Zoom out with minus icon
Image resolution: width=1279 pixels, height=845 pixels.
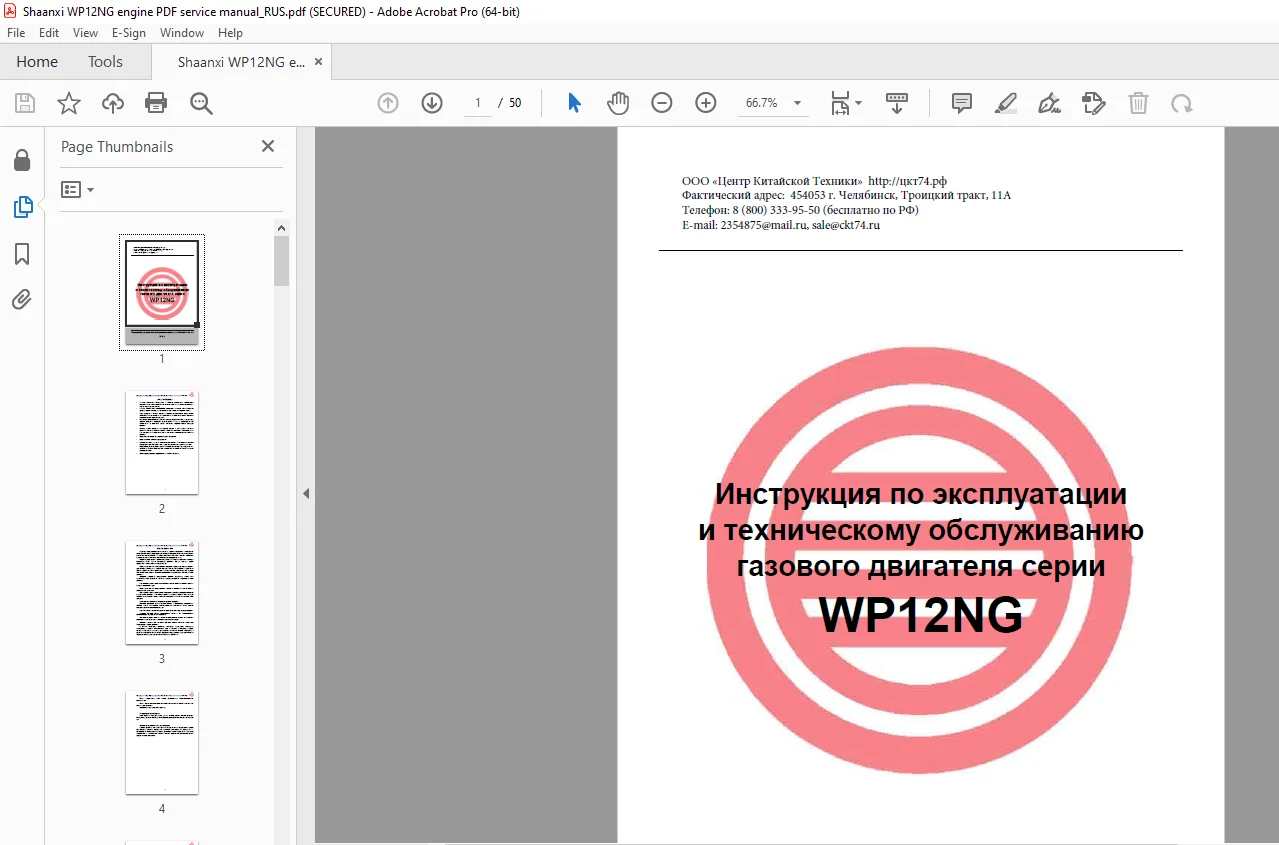coord(662,103)
